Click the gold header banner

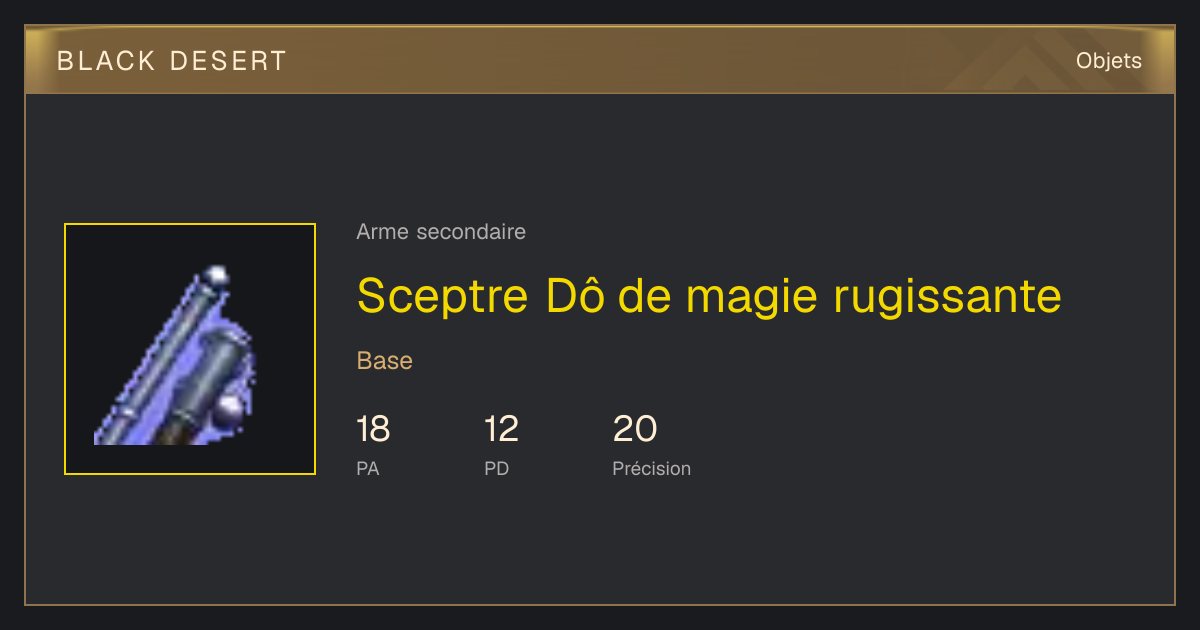pyautogui.click(x=600, y=60)
